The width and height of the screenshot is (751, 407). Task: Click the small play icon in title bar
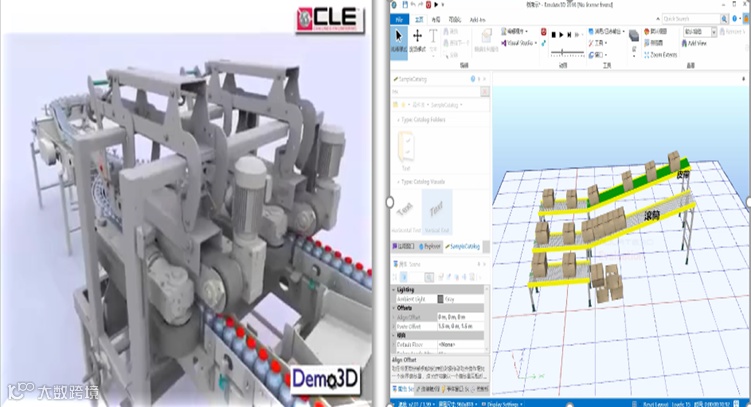[436, 5]
